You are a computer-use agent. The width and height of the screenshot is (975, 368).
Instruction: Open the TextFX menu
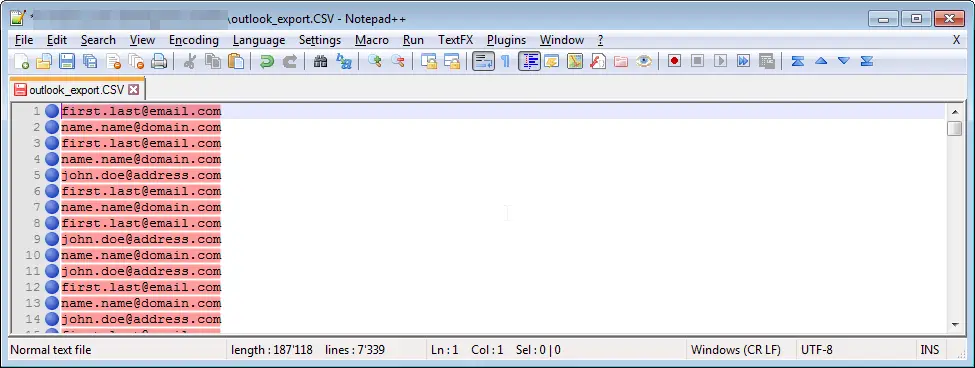pyautogui.click(x=455, y=40)
